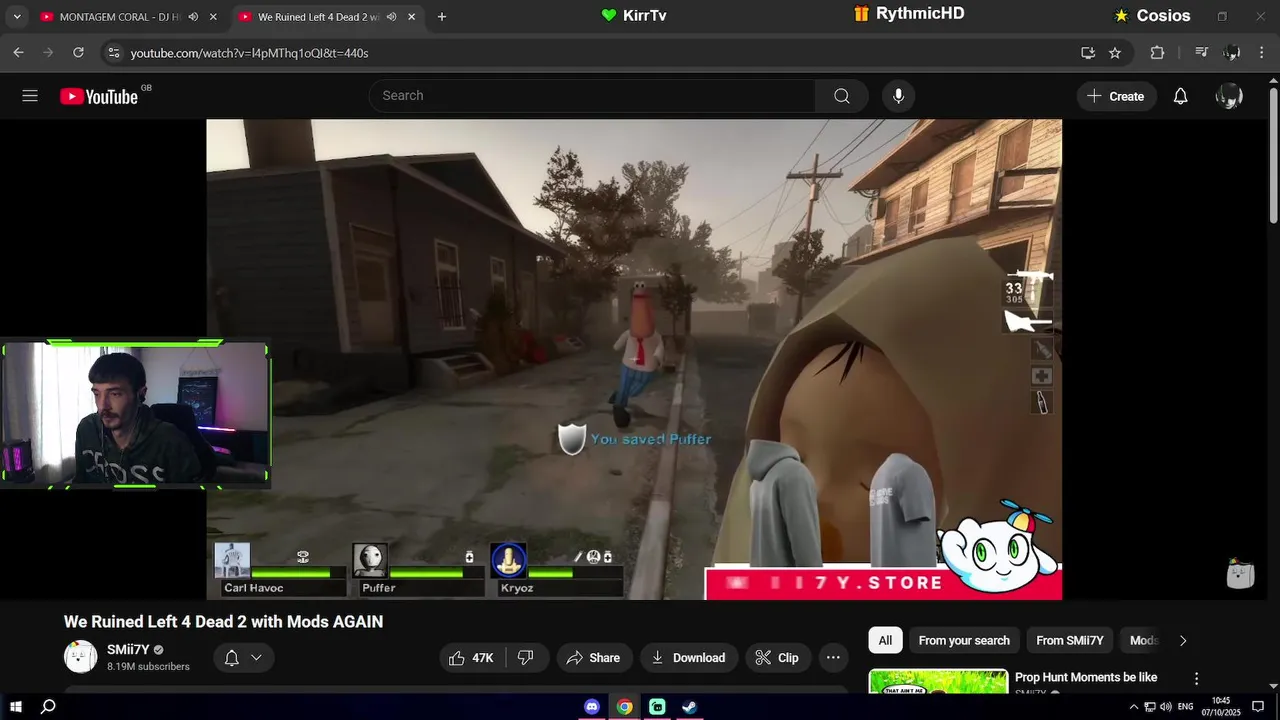Open Chrome from the taskbar
This screenshot has height=720, width=1280.
click(624, 706)
